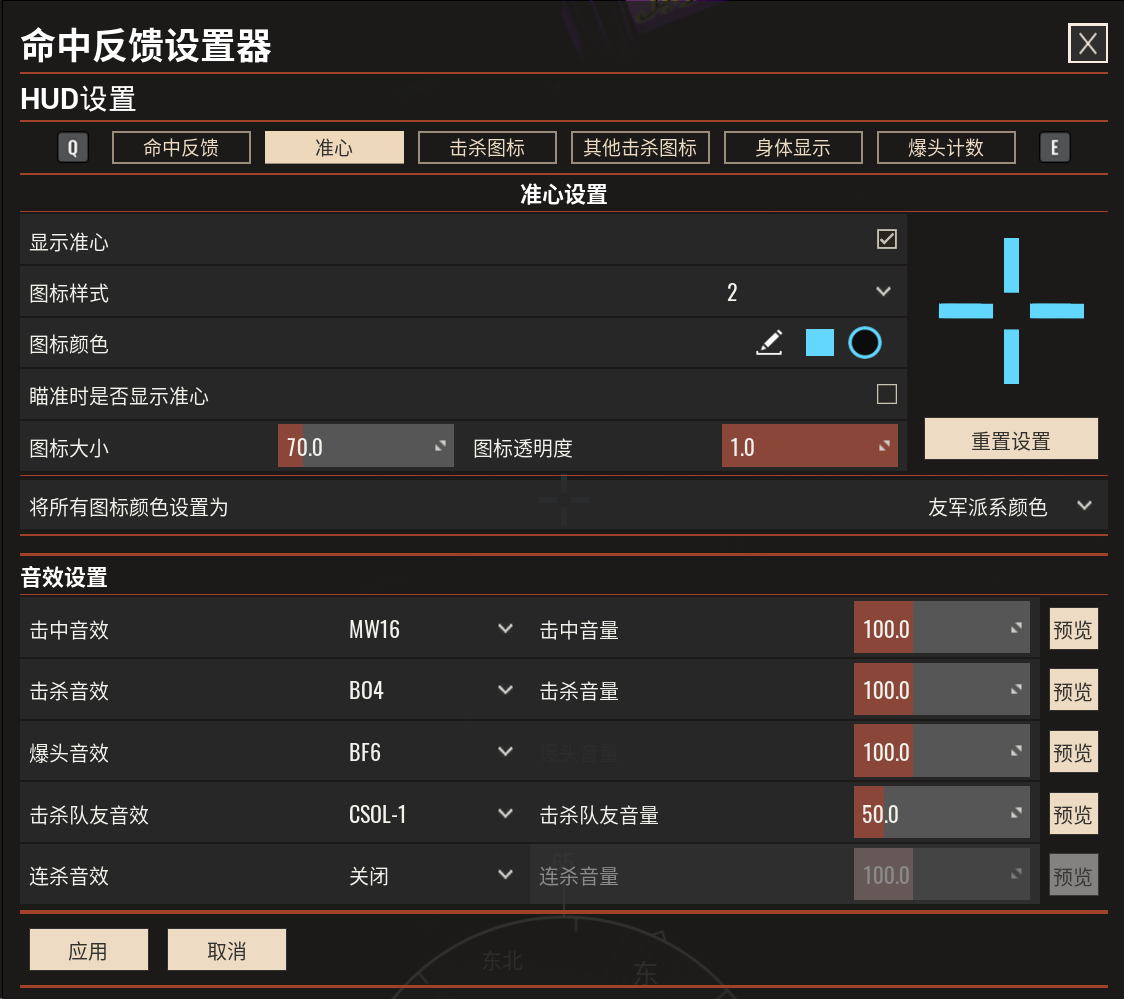The width and height of the screenshot is (1124, 999).
Task: Open the 图标样式 dropdown
Action: pyautogui.click(x=808, y=292)
